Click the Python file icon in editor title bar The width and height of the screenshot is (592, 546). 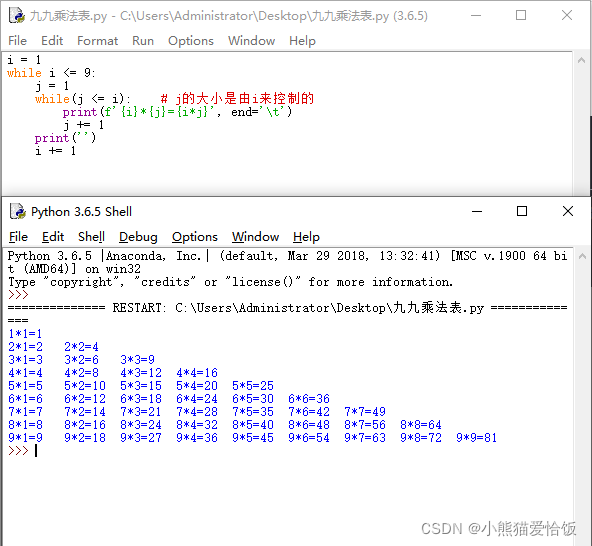[17, 15]
